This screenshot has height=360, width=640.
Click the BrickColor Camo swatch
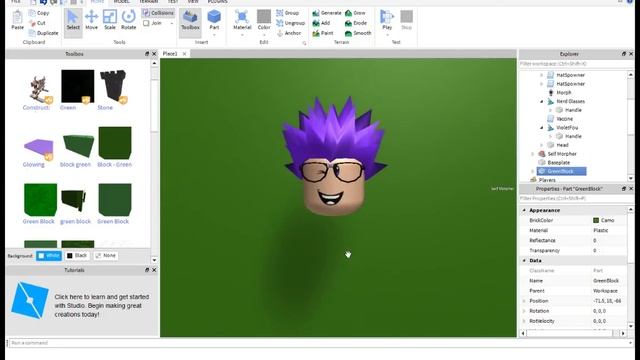click(596, 220)
